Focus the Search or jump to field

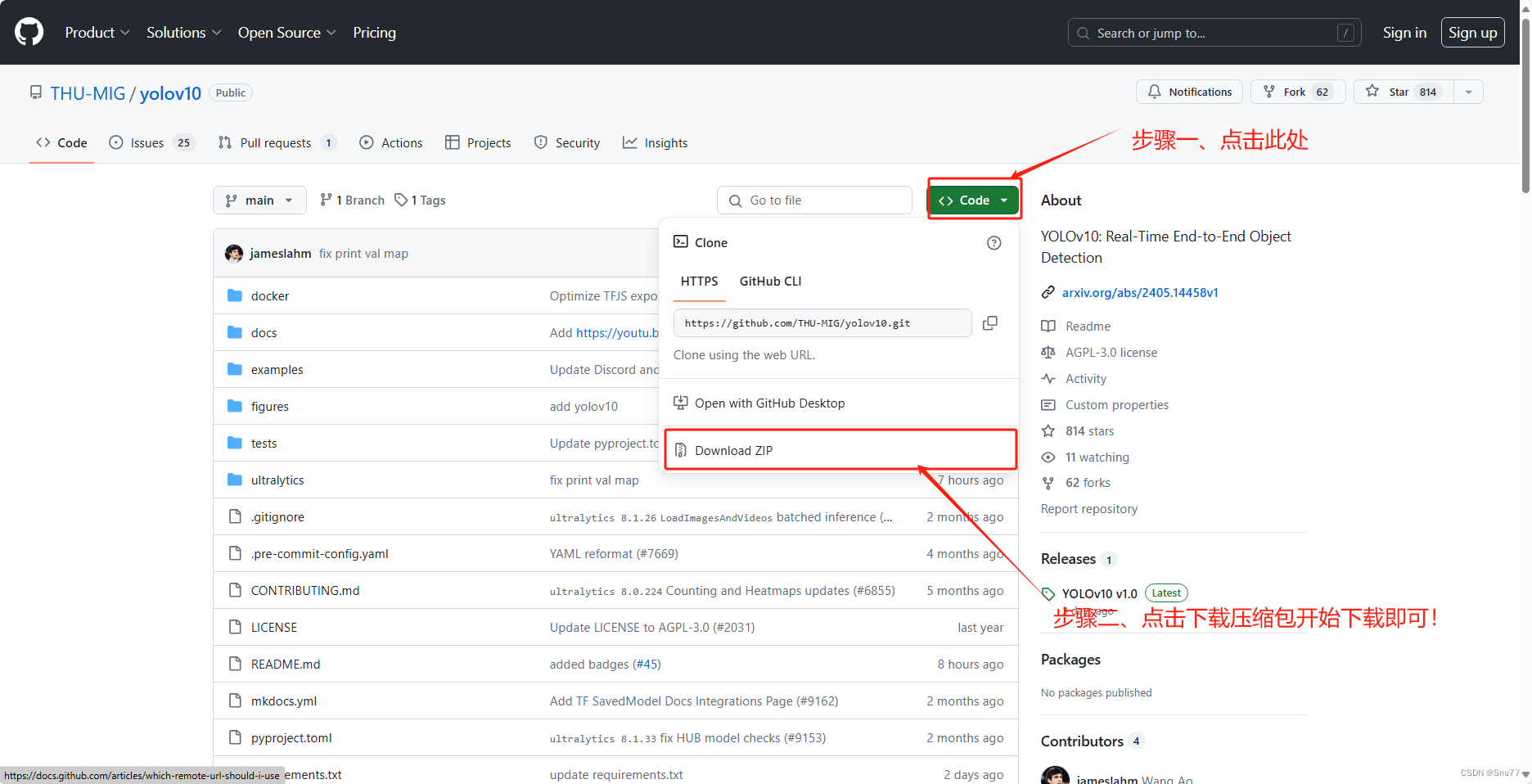pyautogui.click(x=1214, y=33)
